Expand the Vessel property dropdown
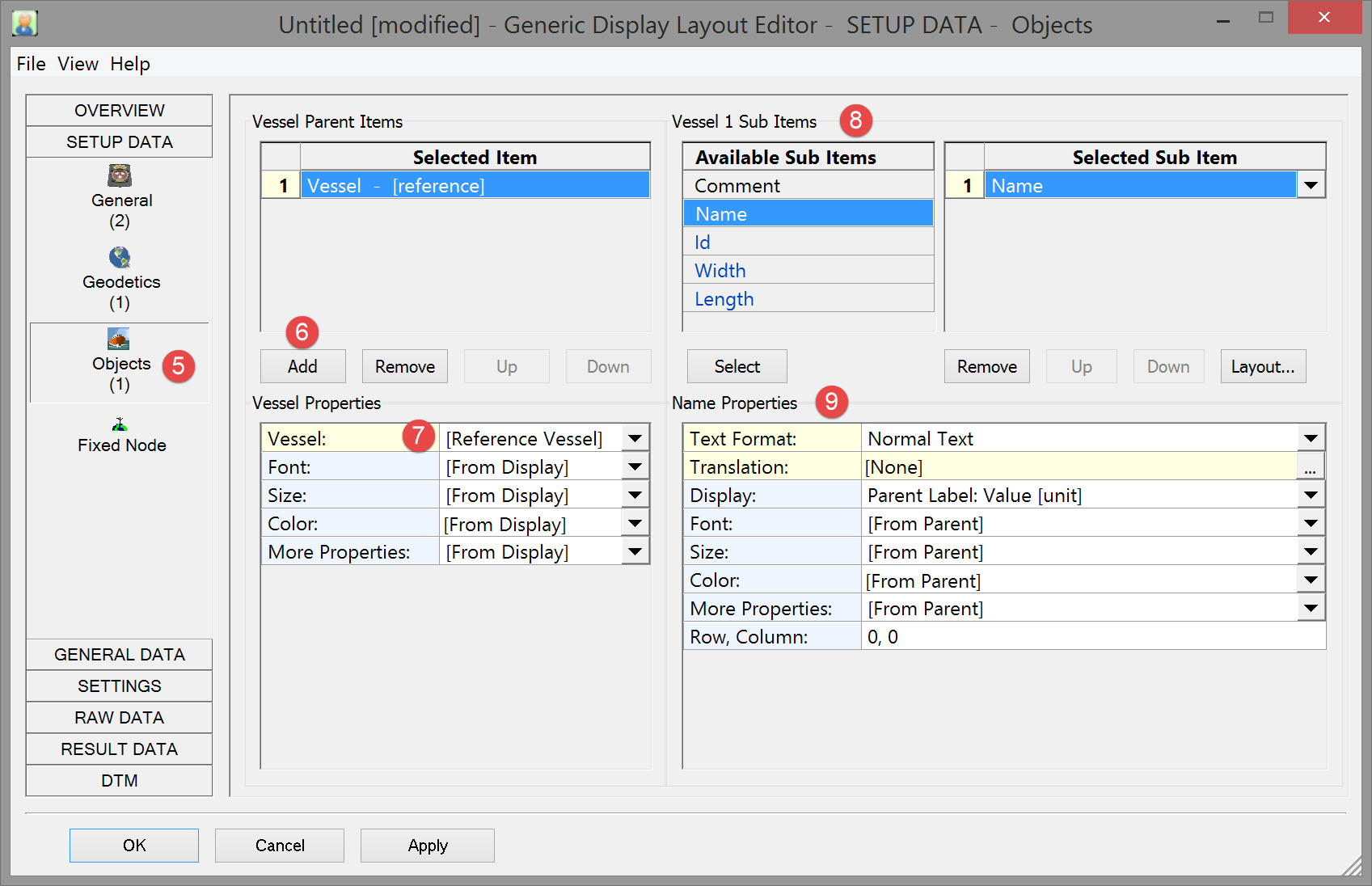The image size is (1372, 886). click(x=635, y=439)
